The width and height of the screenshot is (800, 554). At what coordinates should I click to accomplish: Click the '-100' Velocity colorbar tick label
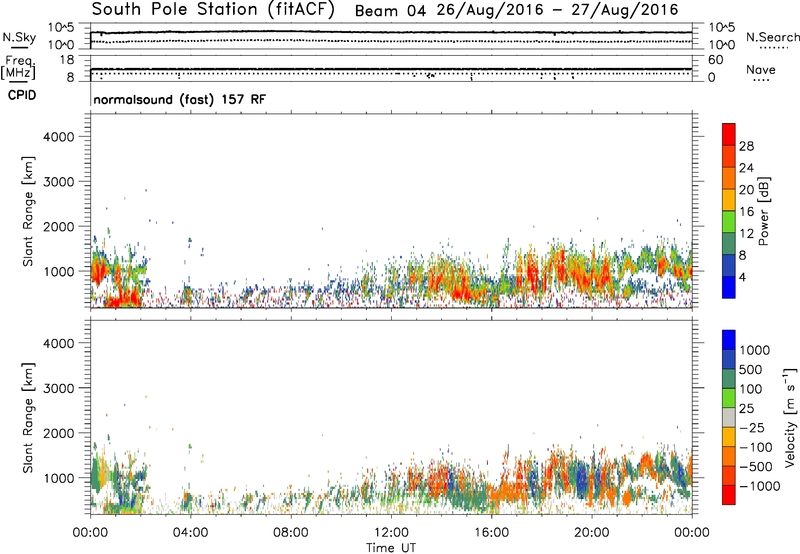tap(756, 447)
